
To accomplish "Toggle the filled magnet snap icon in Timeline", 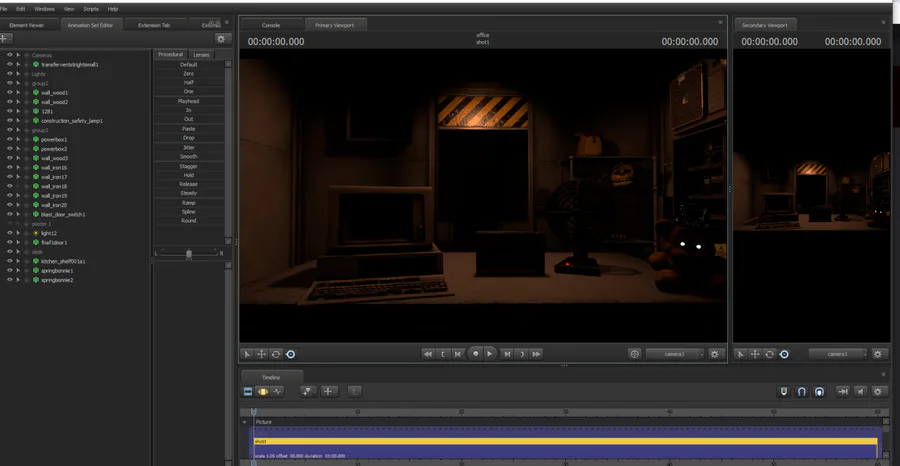I will click(820, 391).
